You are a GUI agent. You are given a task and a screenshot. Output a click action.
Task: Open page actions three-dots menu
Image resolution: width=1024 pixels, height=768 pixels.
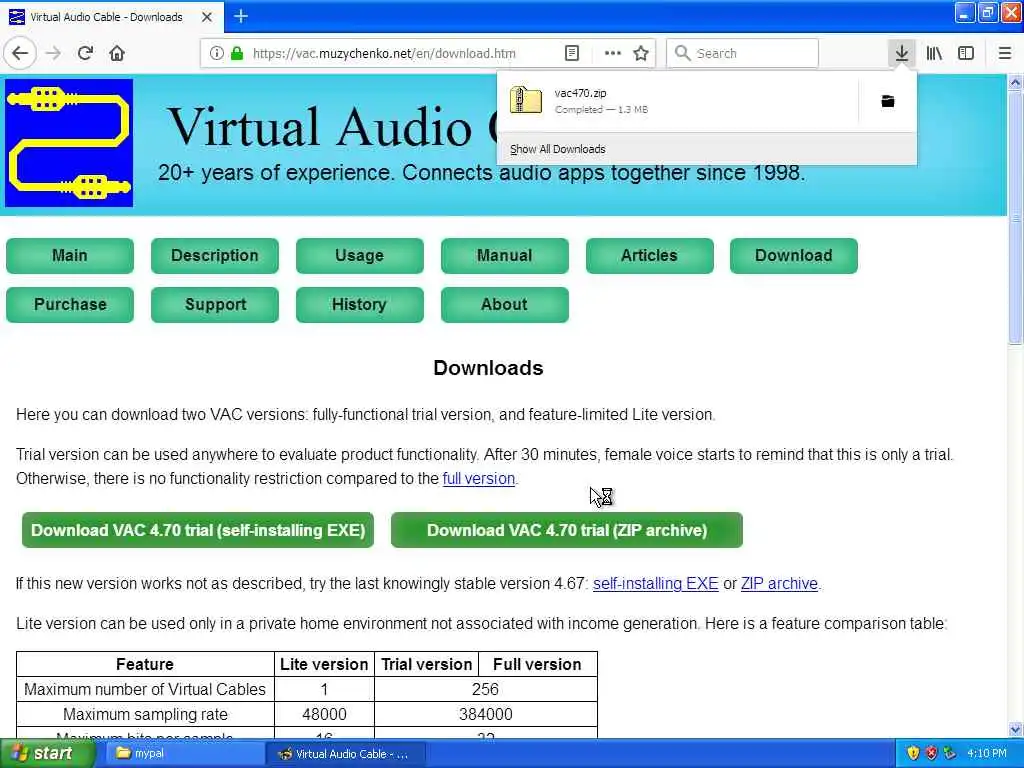tap(613, 53)
